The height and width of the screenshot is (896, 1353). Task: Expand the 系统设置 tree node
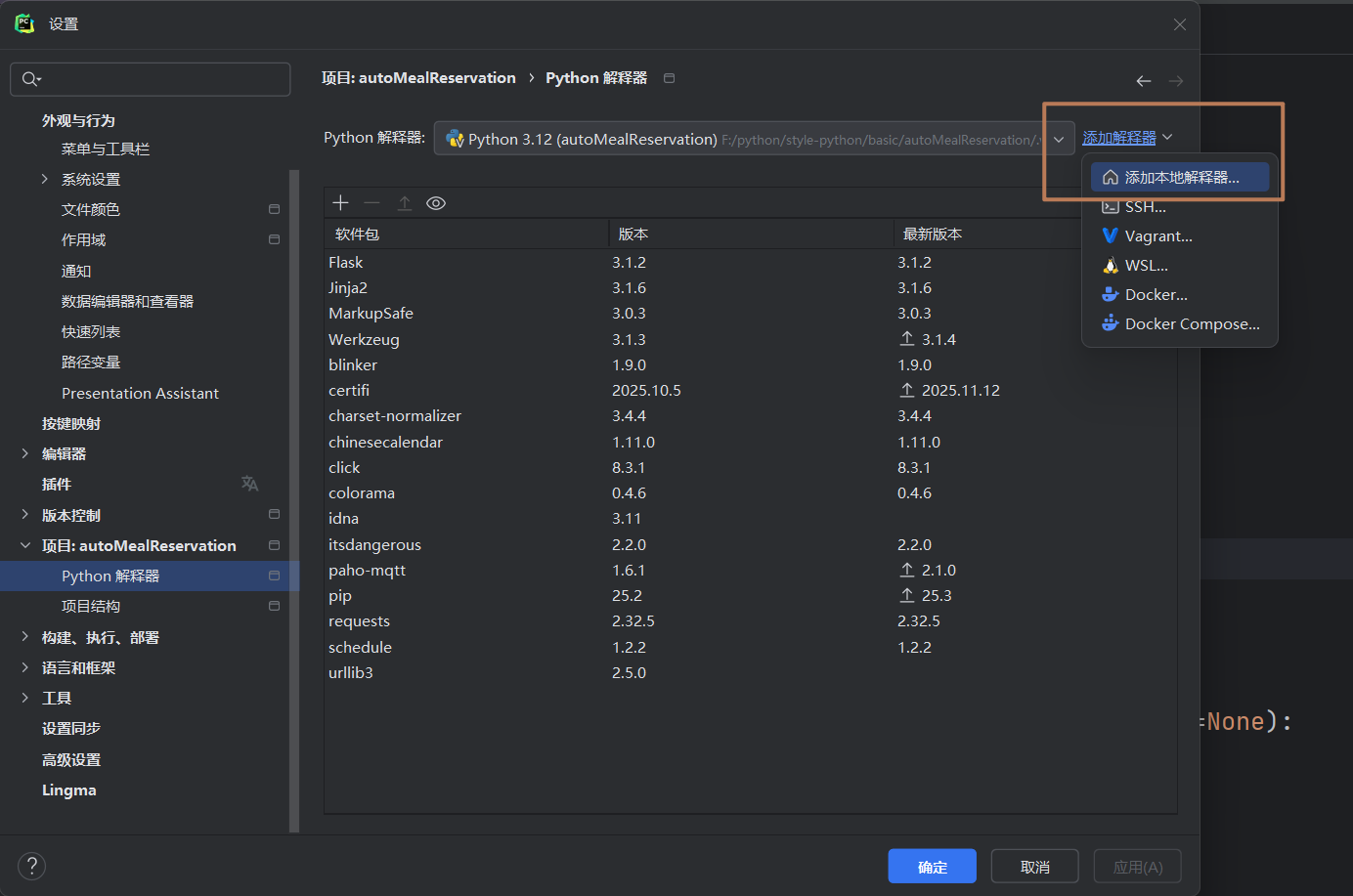44,179
